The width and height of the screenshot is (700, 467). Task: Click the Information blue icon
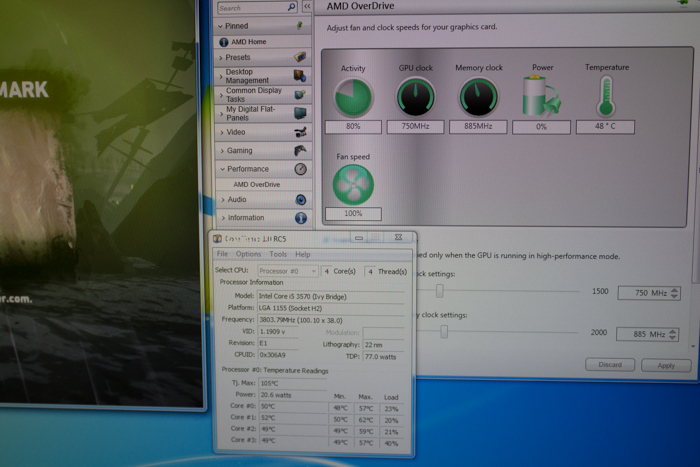point(301,218)
